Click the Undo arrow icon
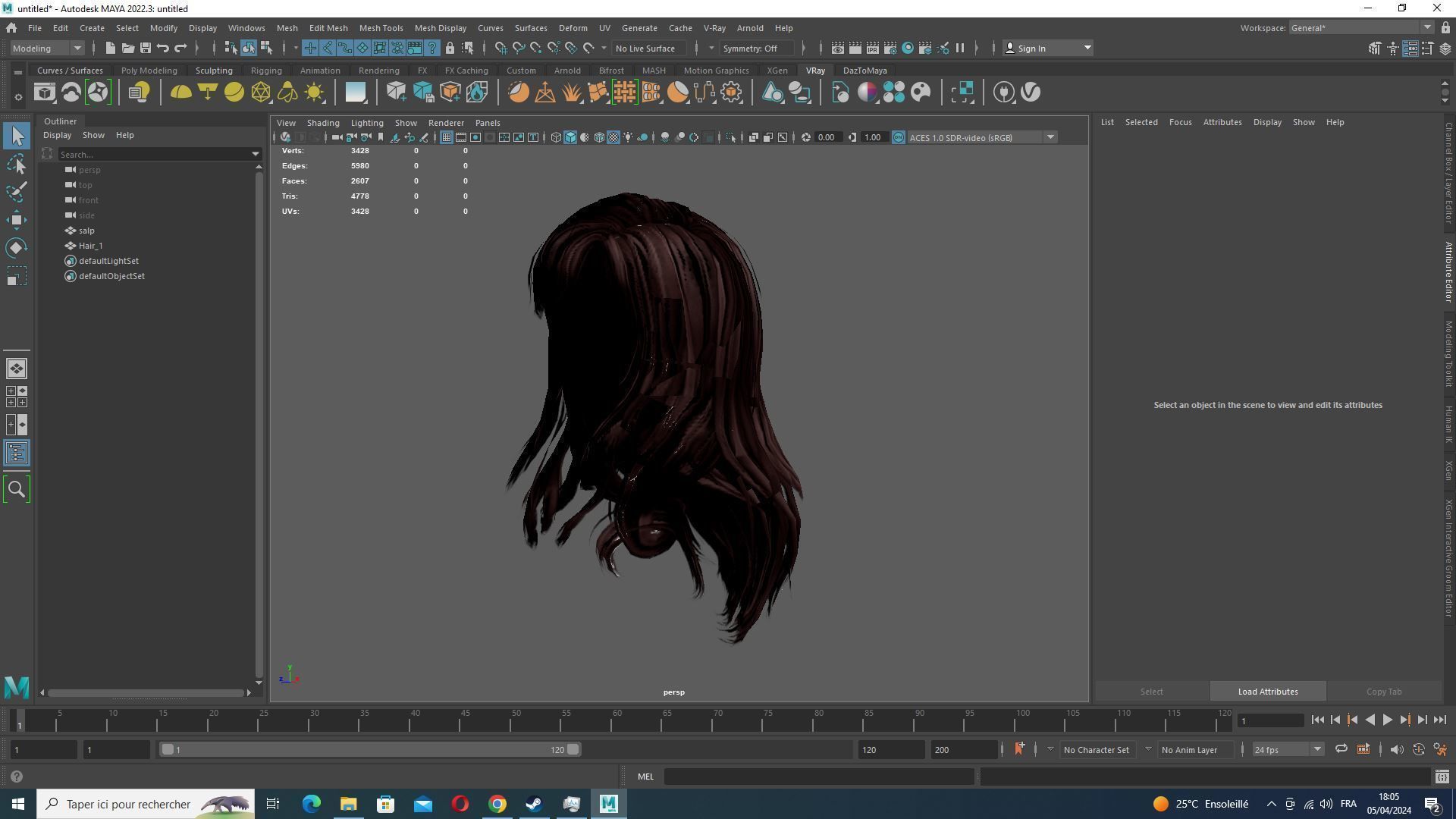This screenshot has height=819, width=1456. click(162, 48)
